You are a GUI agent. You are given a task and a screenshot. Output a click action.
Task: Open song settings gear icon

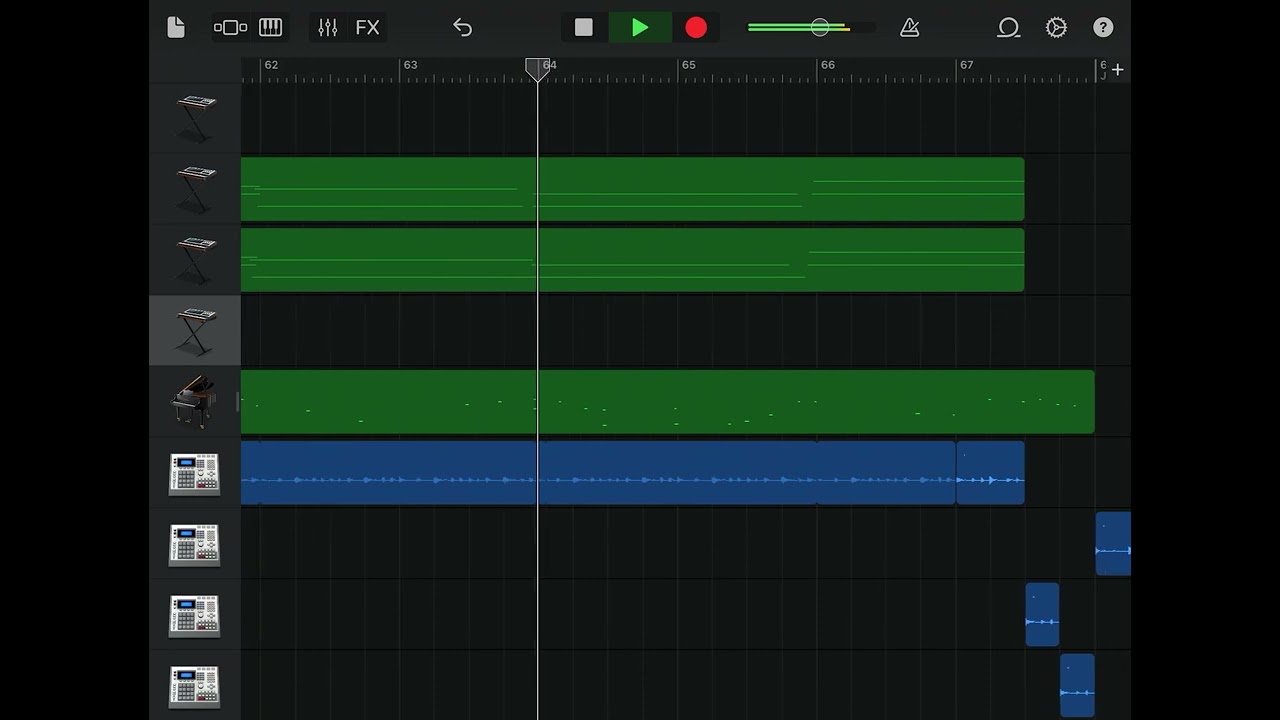tap(1056, 28)
